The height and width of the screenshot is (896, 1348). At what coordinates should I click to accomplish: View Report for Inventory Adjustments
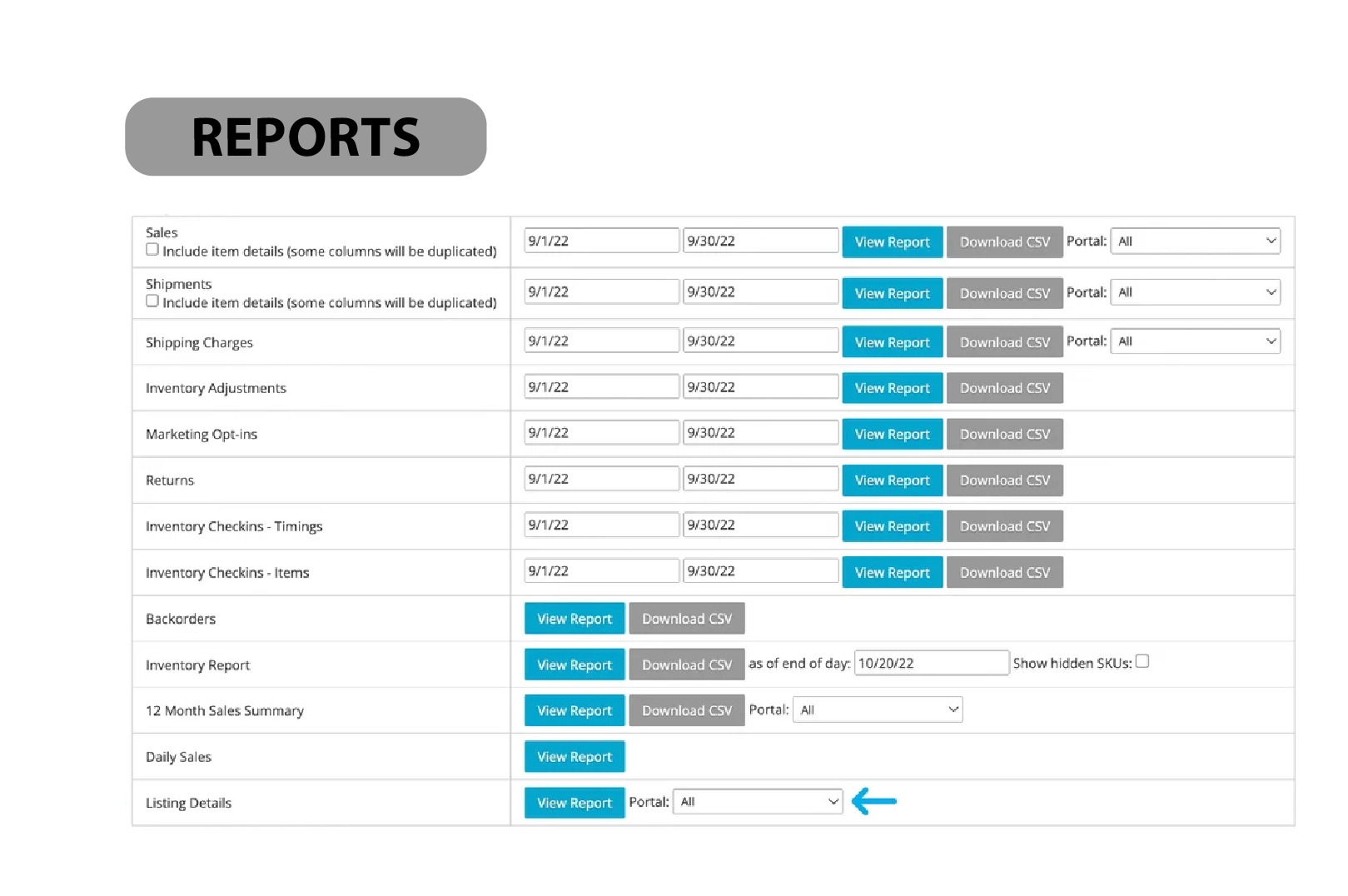coord(893,388)
